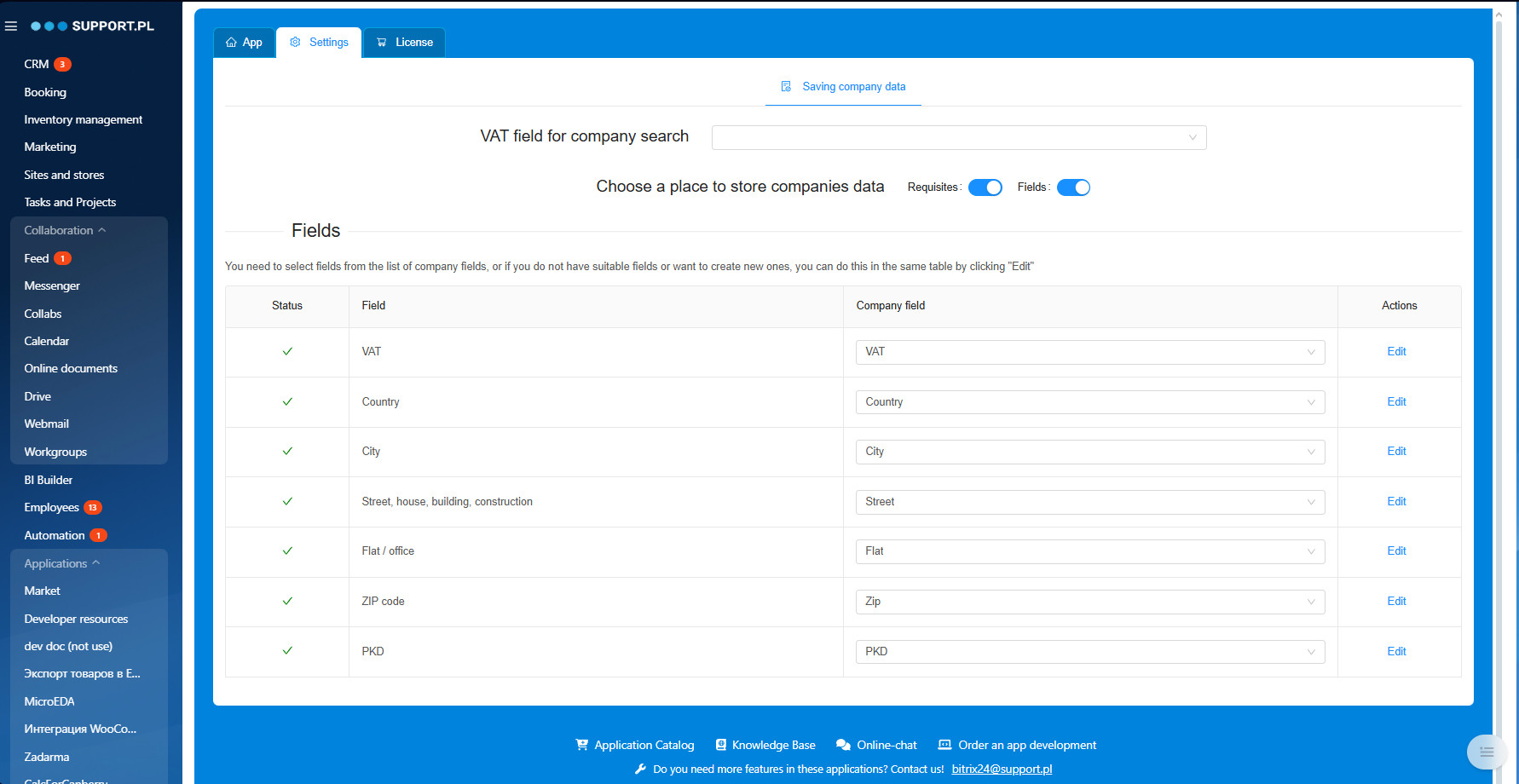This screenshot has width=1519, height=784.
Task: Open the PKD company field dropdown
Action: pos(1089,652)
